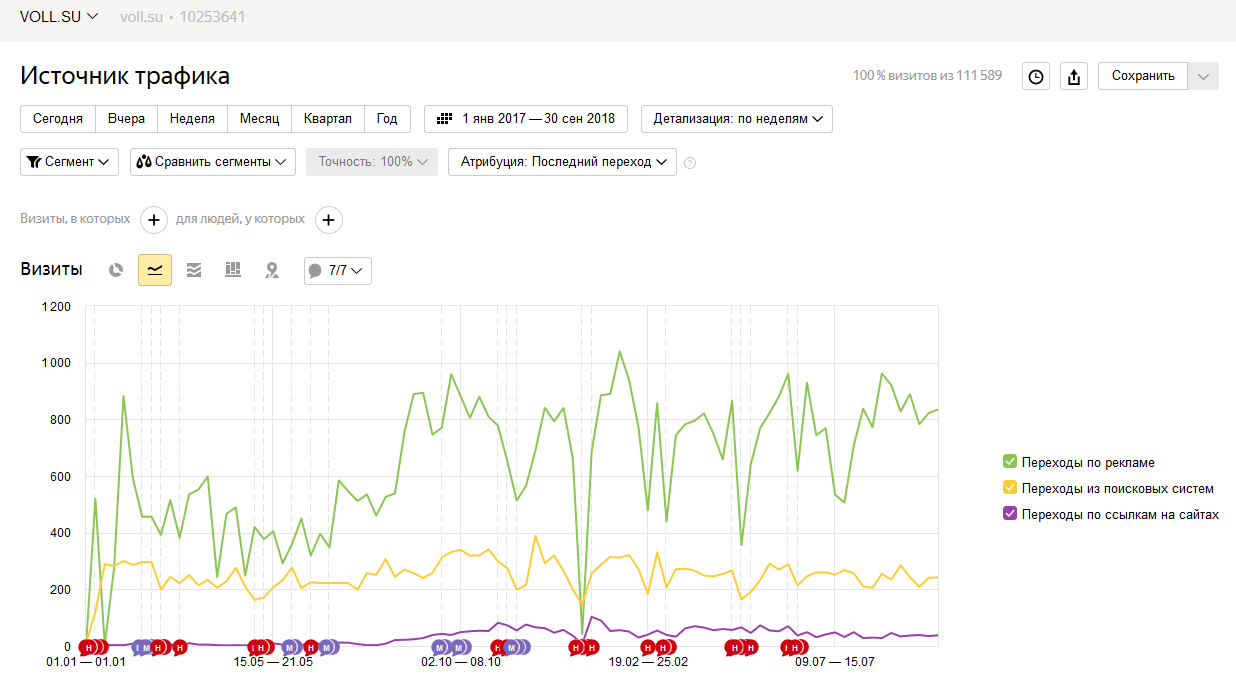Screen dimensions: 1236x690
Task: Select the Квартал period
Action: pos(328,119)
